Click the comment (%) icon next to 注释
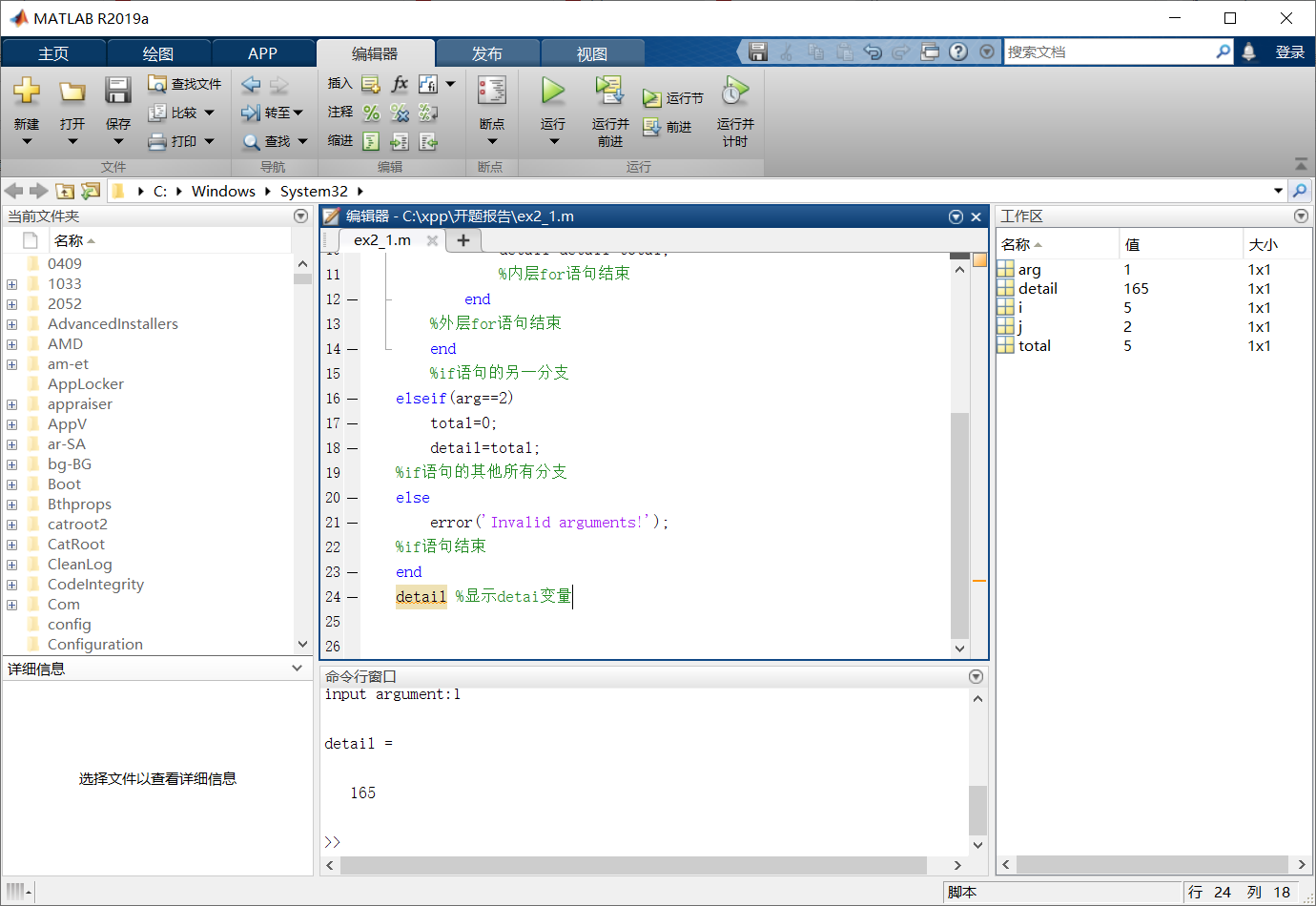This screenshot has height=906, width=1316. tap(371, 113)
